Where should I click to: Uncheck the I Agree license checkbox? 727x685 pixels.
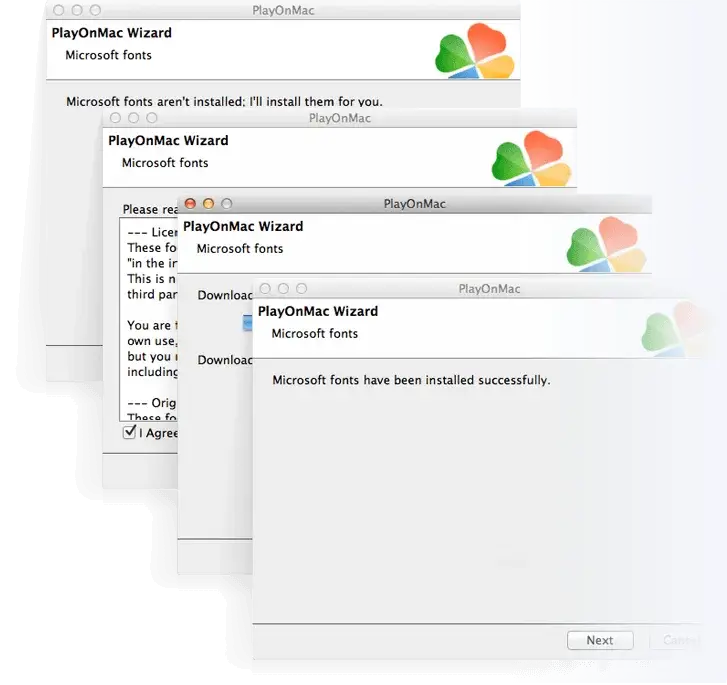tap(129, 432)
